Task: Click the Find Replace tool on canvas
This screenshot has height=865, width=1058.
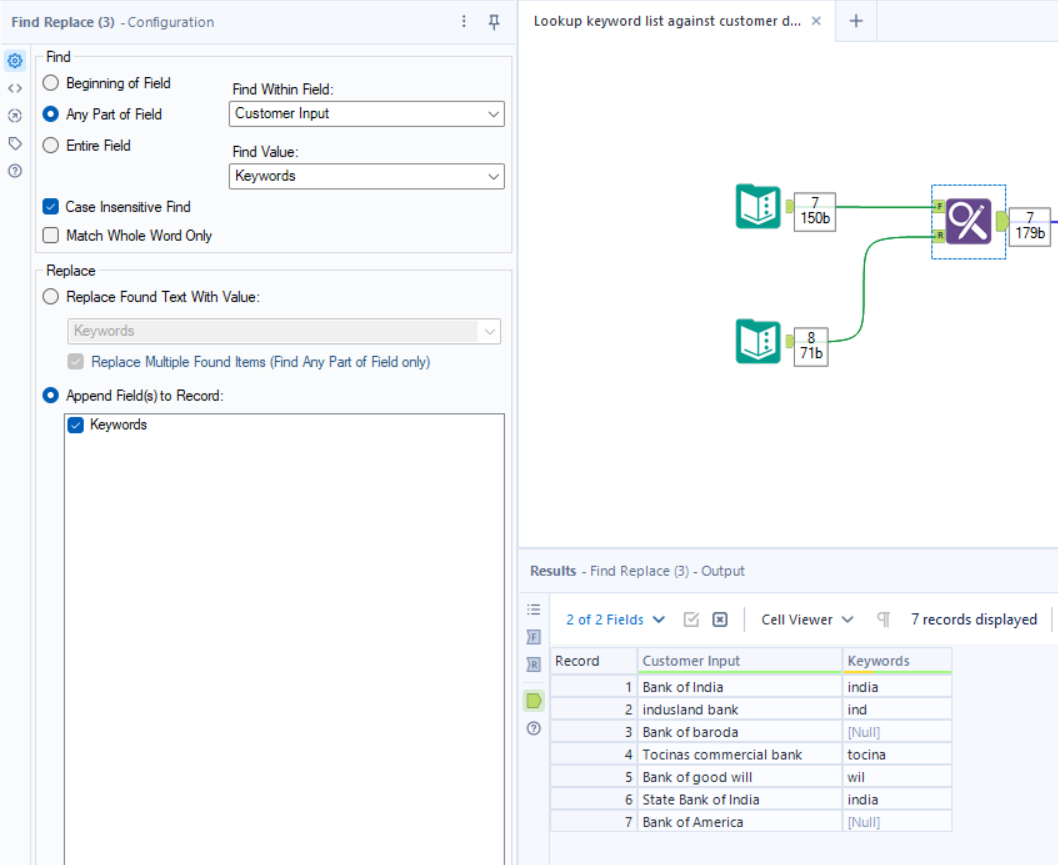Action: click(968, 221)
